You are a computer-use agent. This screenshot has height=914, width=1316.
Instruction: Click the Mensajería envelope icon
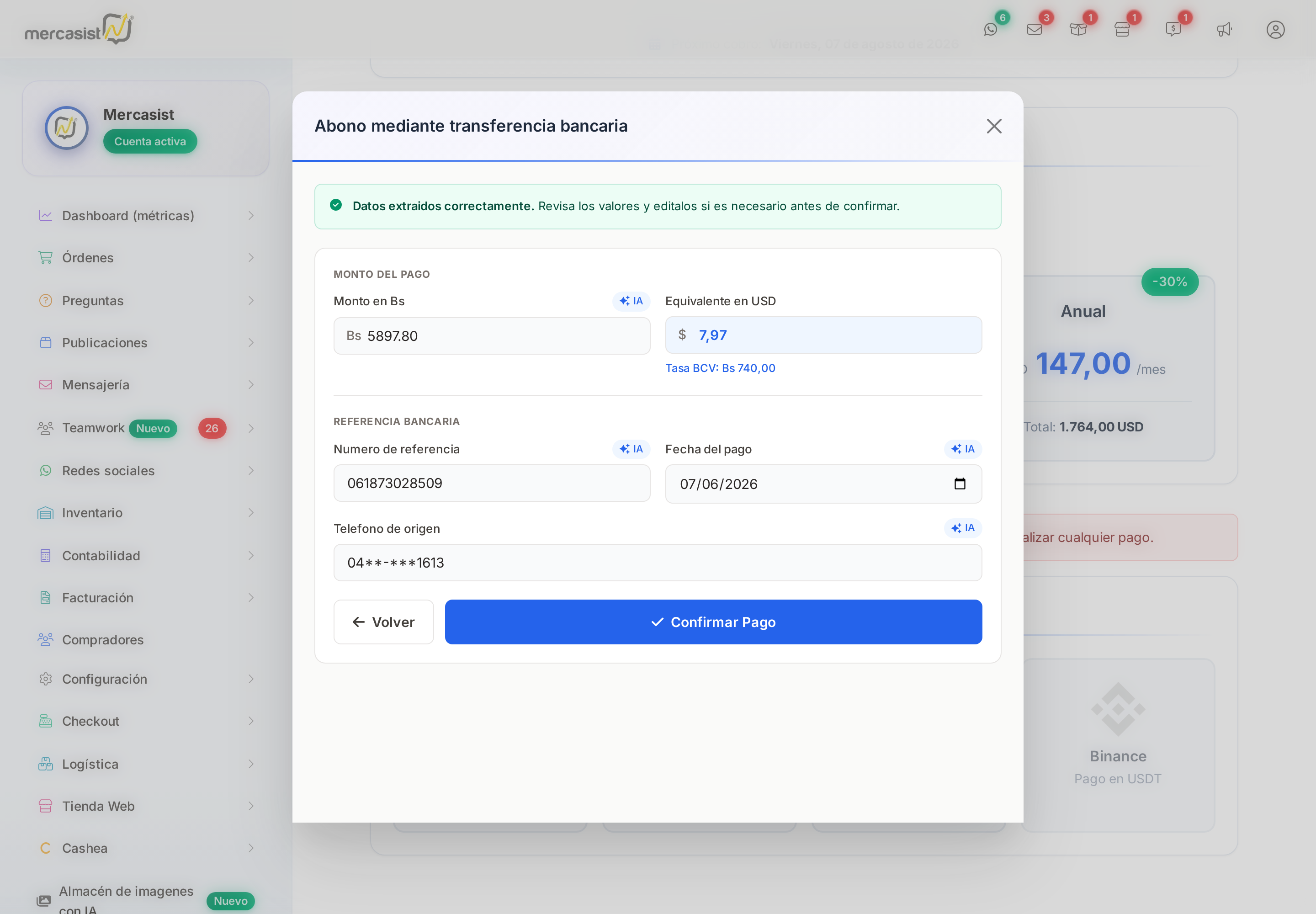pos(45,385)
